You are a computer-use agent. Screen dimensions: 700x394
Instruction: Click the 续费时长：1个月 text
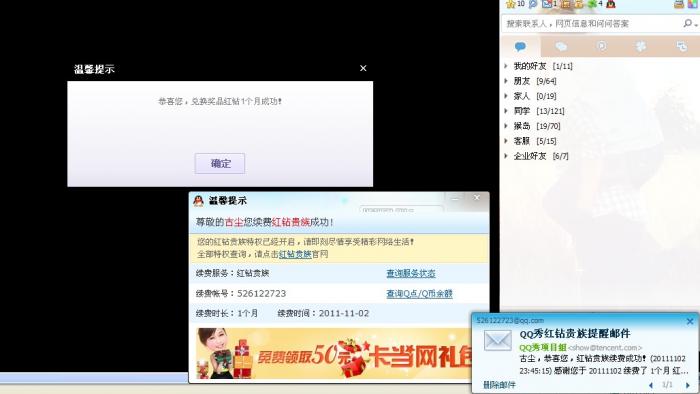[x=226, y=313]
